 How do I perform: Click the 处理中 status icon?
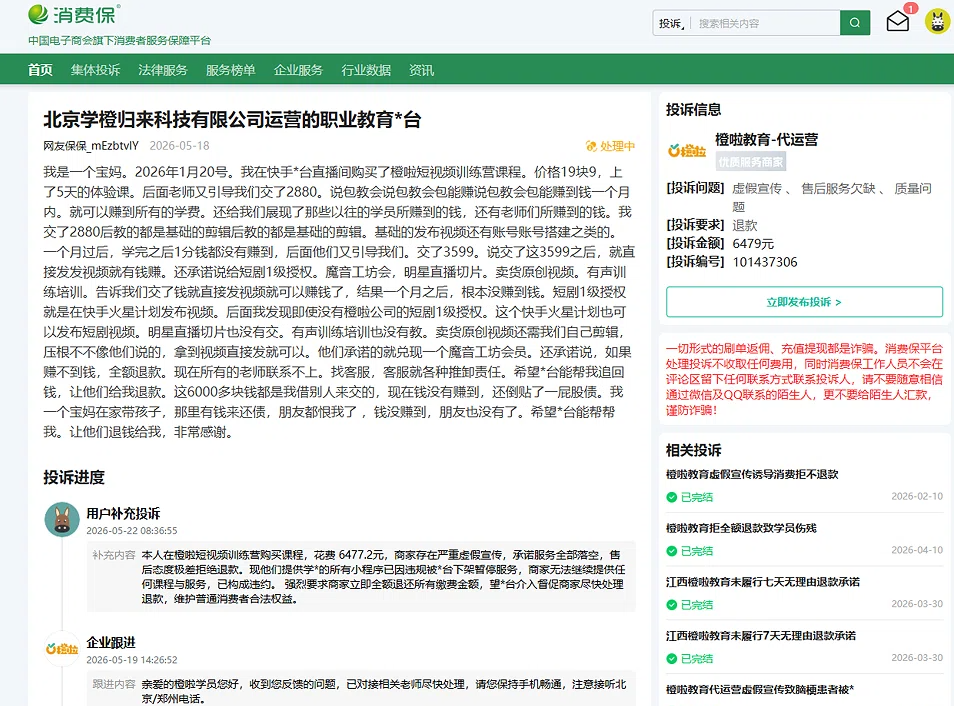tap(591, 146)
